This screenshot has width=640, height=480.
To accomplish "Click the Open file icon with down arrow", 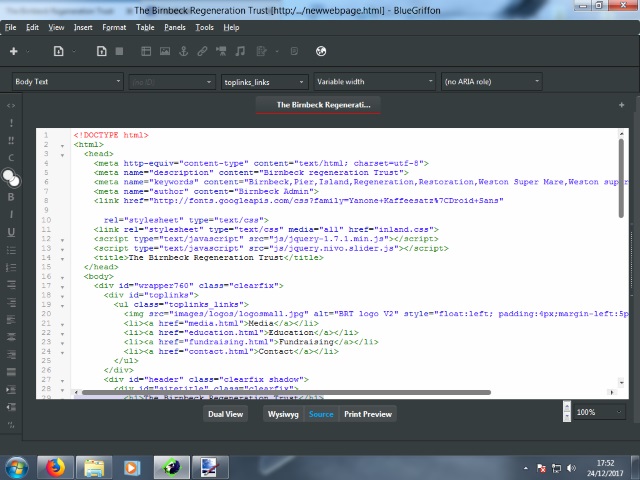I will pyautogui.click(x=58, y=51).
